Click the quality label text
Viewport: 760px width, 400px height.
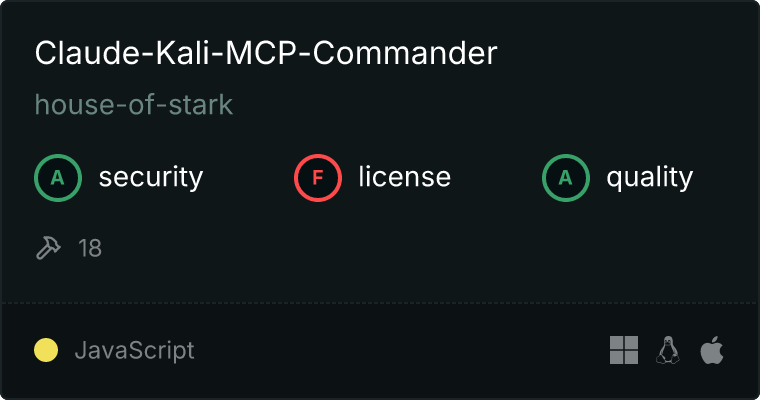(649, 178)
